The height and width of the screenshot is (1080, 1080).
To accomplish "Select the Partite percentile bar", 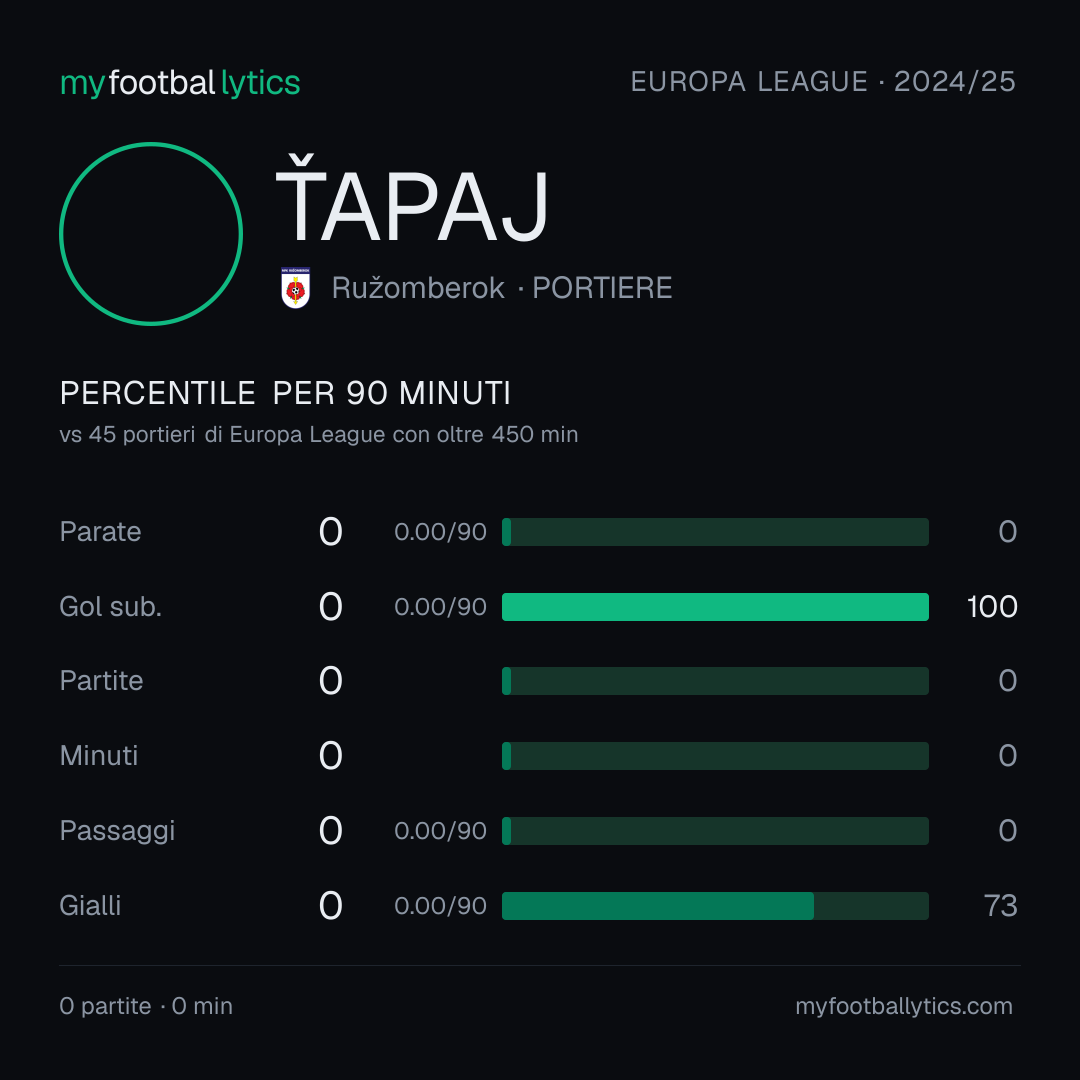I will pyautogui.click(x=715, y=681).
